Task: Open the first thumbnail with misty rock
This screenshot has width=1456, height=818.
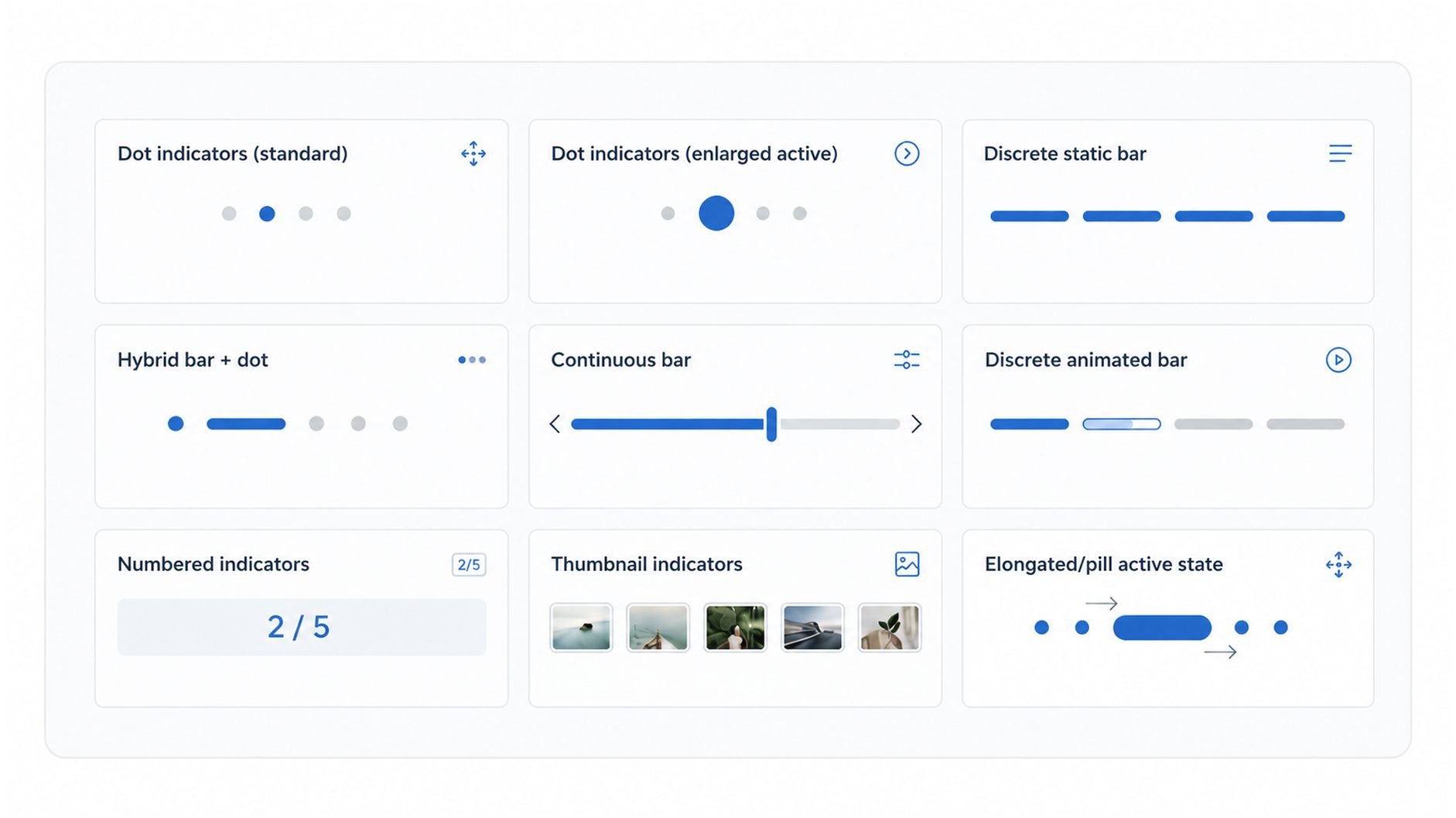Action: coord(581,628)
